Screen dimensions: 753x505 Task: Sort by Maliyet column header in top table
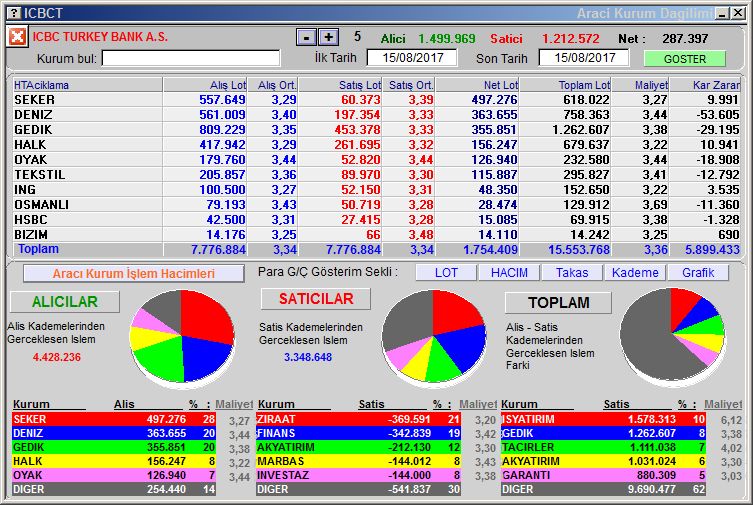[x=640, y=85]
